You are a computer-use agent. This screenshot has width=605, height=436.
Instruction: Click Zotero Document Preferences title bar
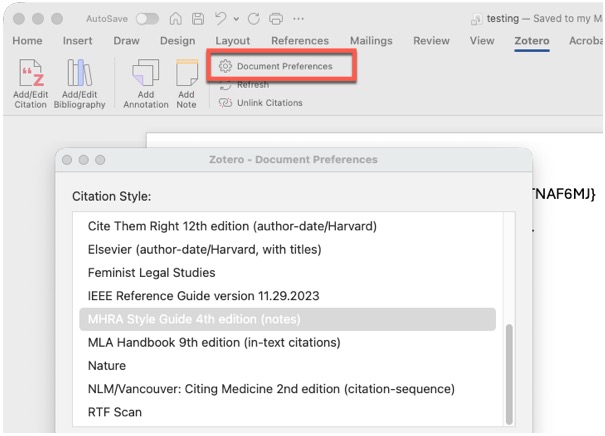[293, 159]
